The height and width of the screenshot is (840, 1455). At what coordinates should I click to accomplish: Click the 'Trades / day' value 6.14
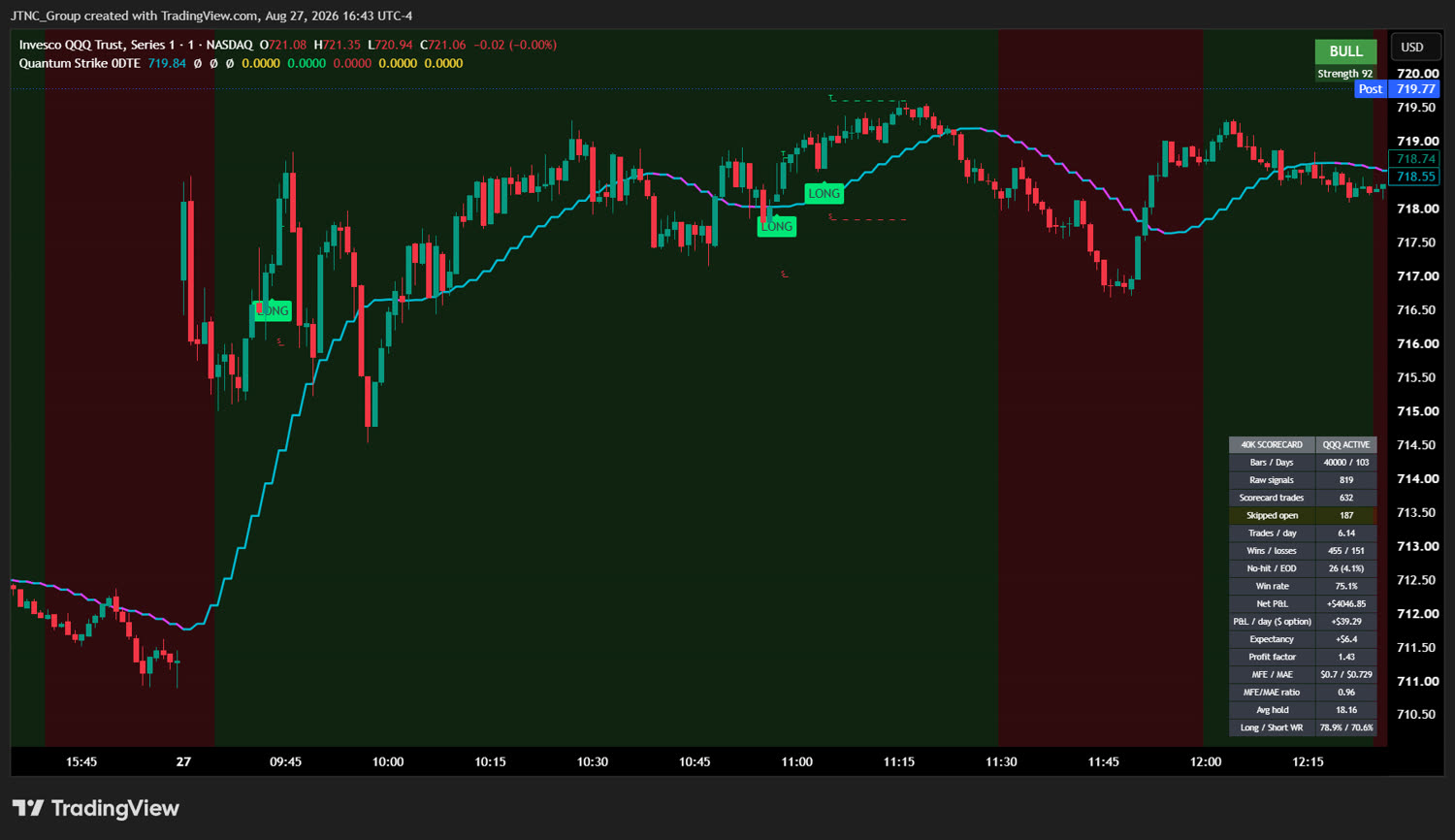point(1346,533)
